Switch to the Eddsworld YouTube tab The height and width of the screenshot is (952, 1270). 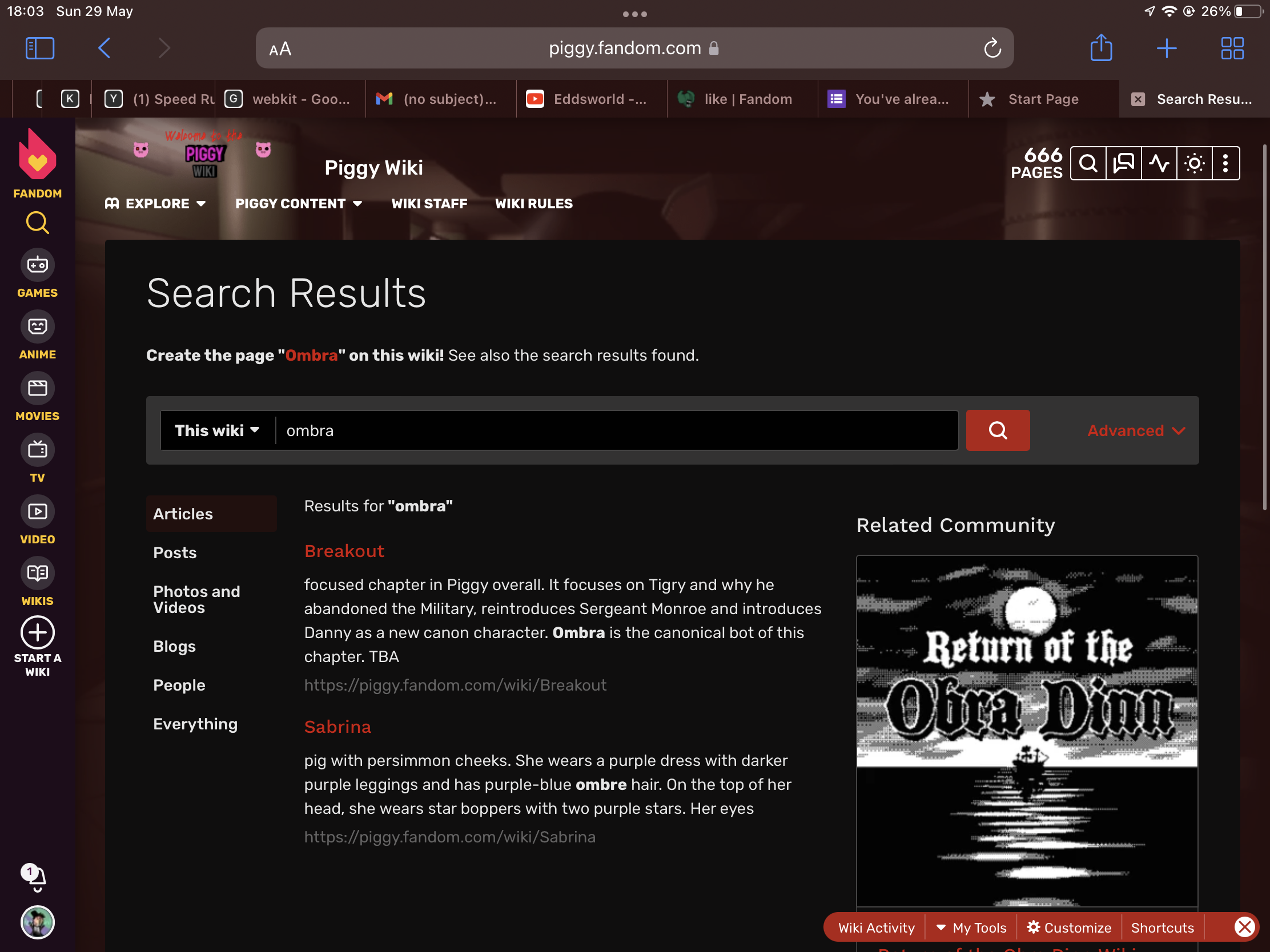click(x=592, y=99)
